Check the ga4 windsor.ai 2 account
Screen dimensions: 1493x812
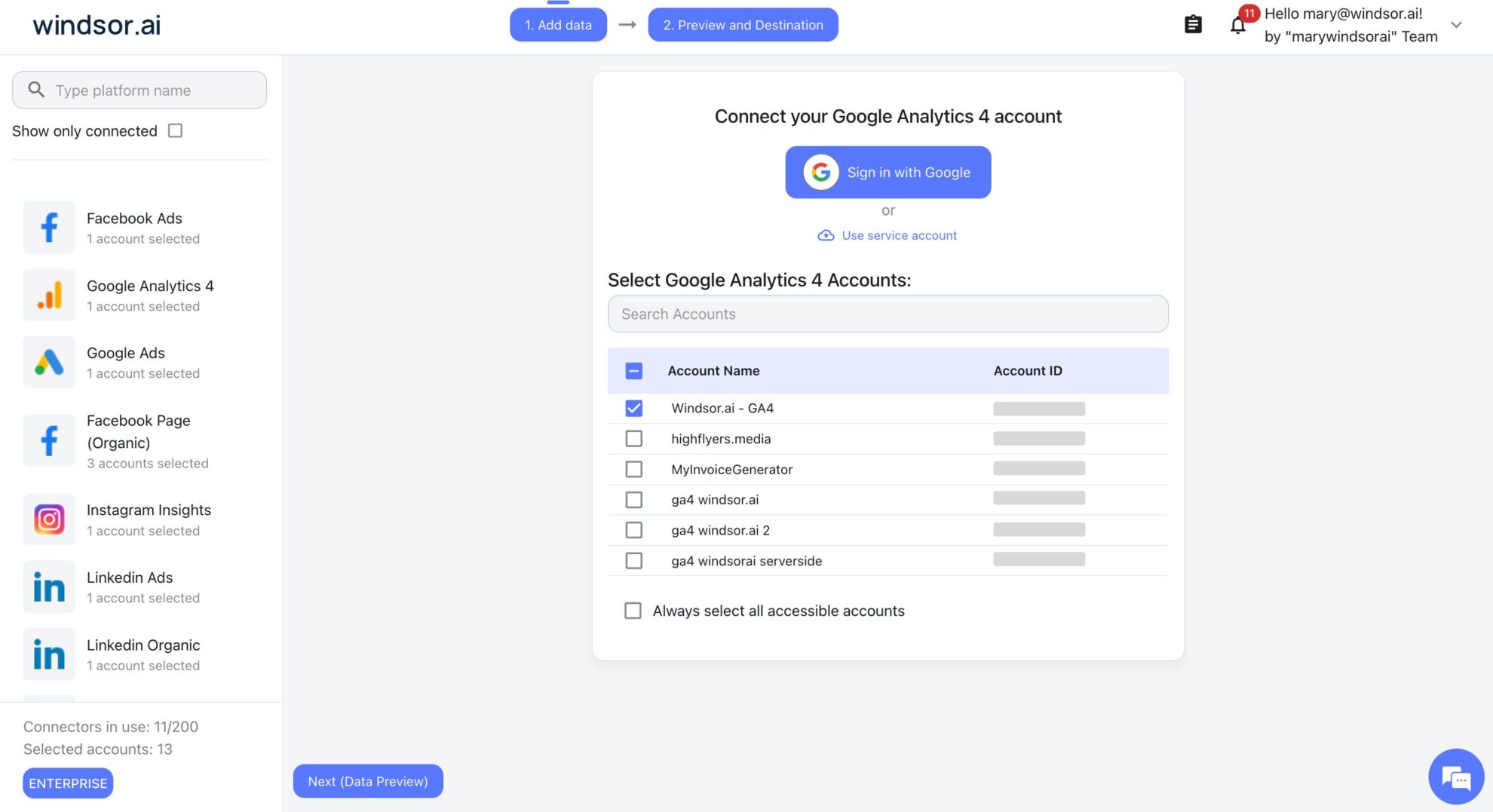[x=634, y=530]
